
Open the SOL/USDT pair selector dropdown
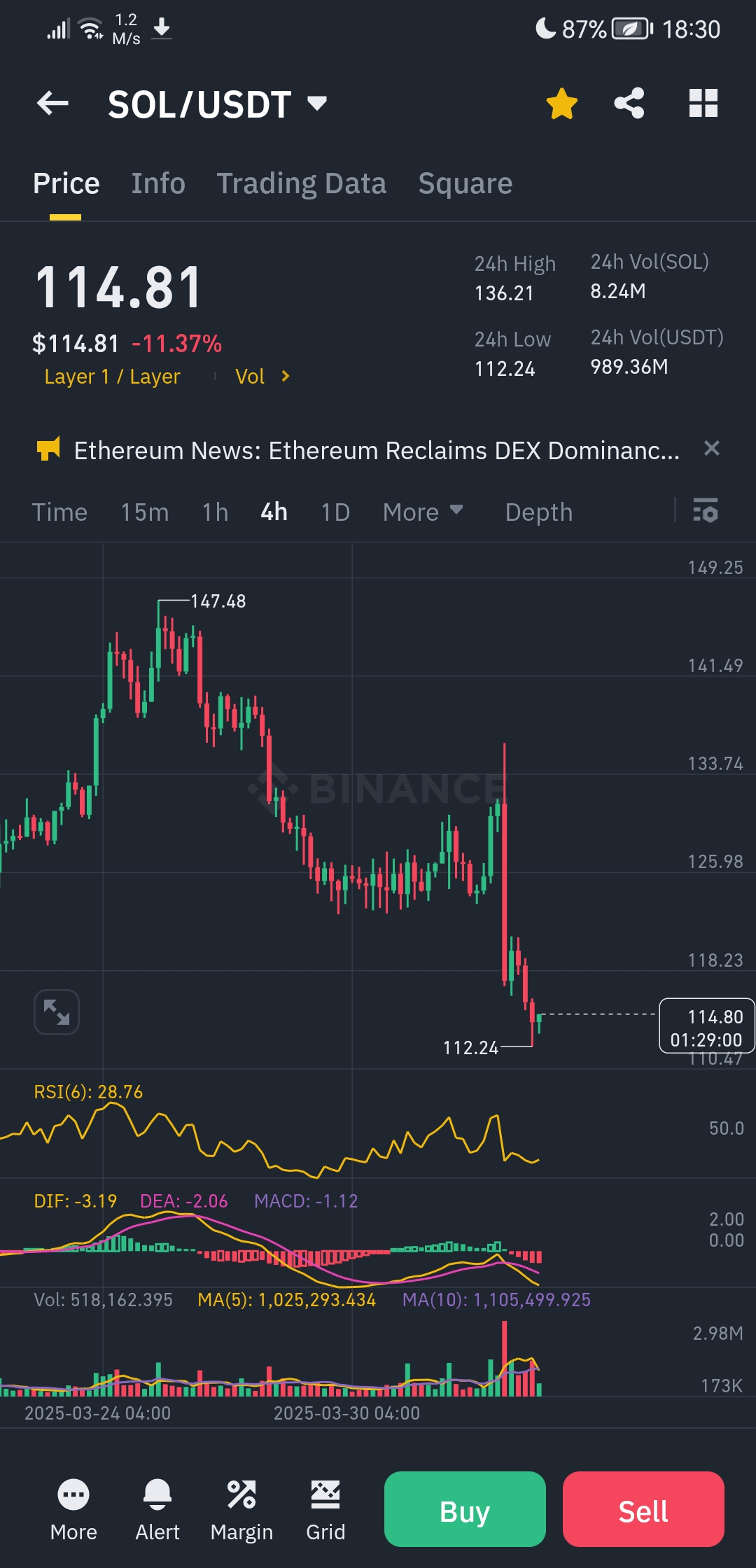[x=318, y=104]
